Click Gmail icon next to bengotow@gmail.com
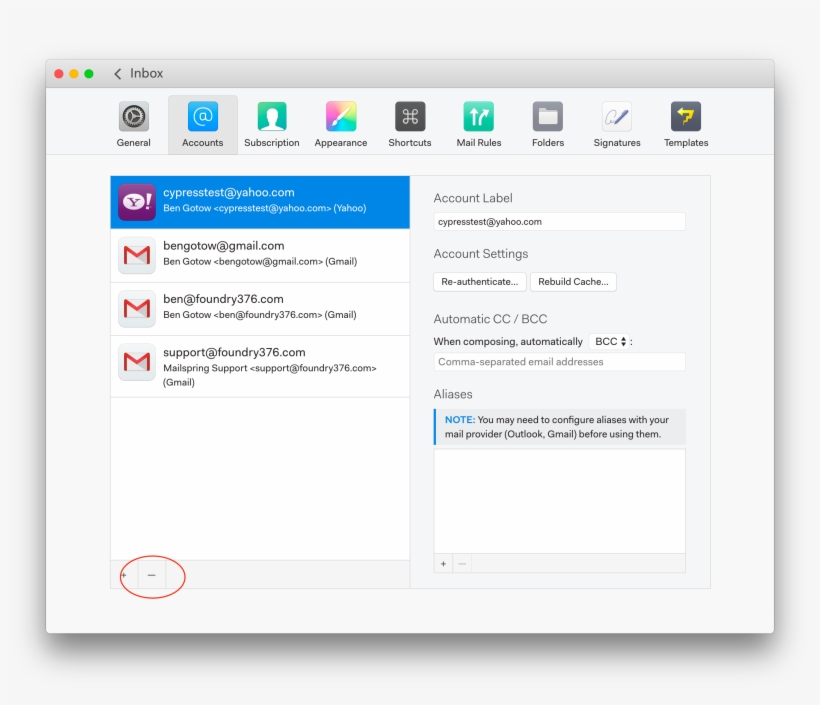 point(136,255)
